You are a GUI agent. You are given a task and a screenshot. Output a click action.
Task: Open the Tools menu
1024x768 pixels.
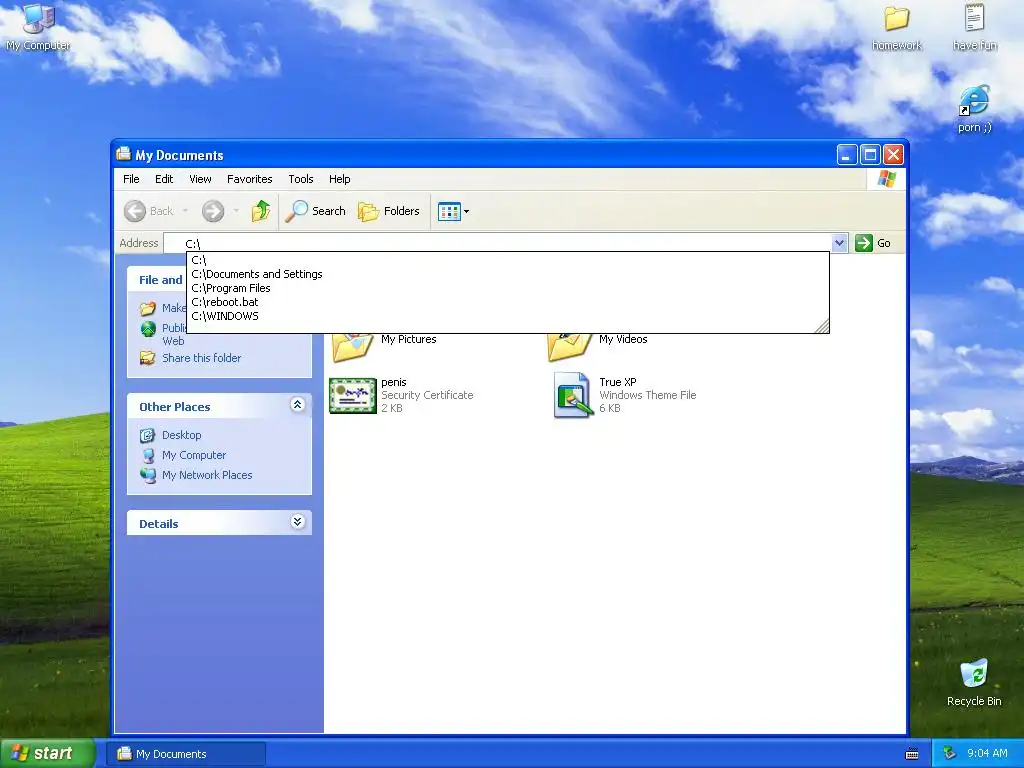[x=301, y=179]
